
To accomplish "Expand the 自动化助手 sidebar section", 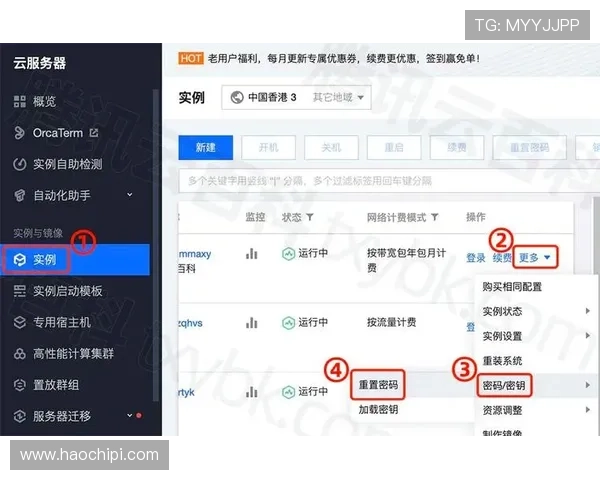I will (130, 195).
